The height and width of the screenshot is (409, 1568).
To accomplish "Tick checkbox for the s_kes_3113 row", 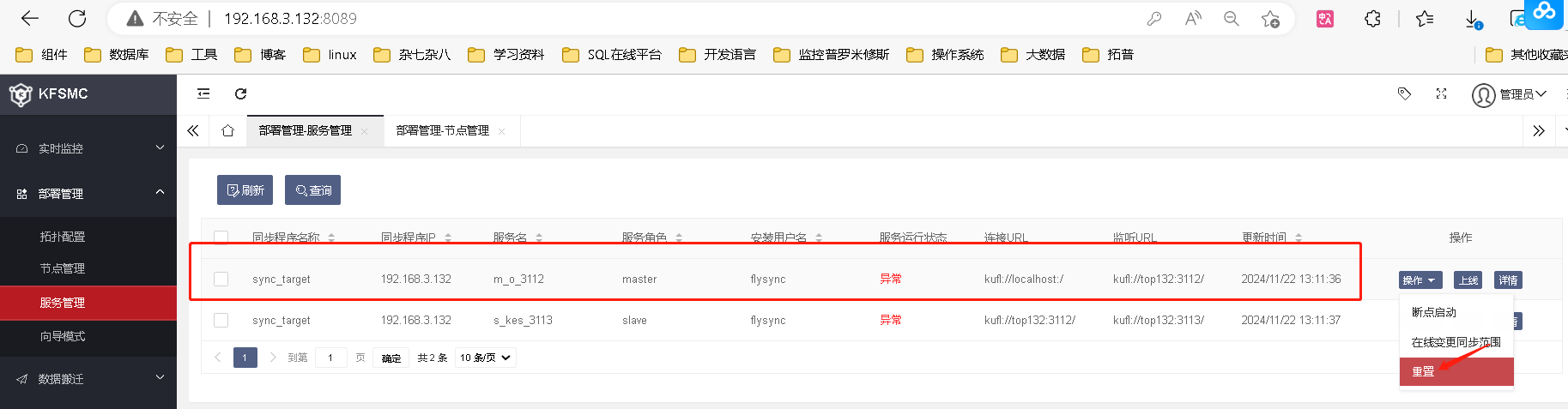I will [221, 320].
